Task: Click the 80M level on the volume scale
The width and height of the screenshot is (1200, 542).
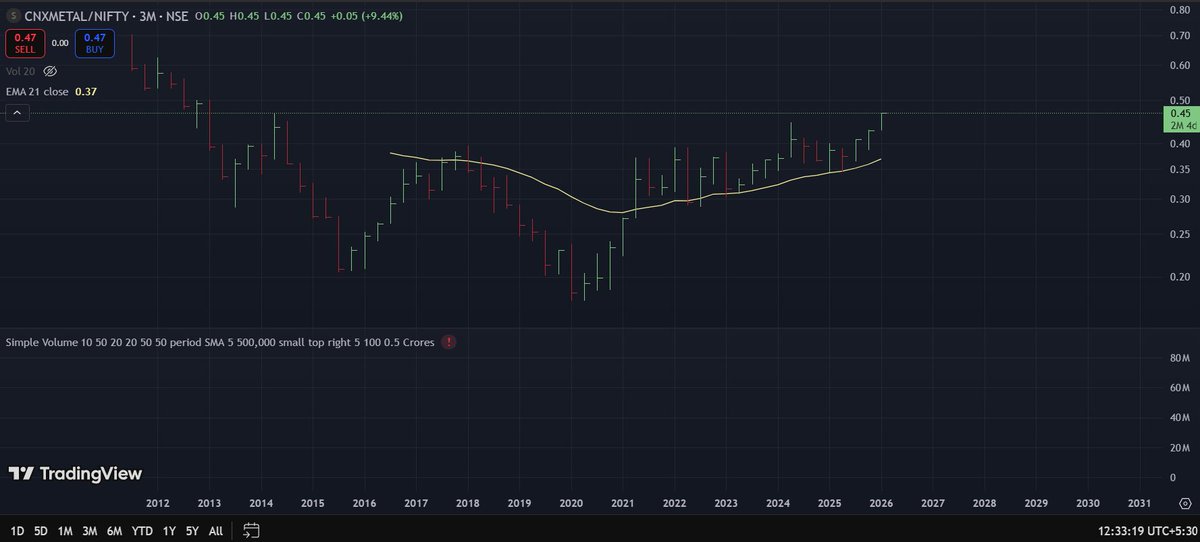Action: (1179, 358)
